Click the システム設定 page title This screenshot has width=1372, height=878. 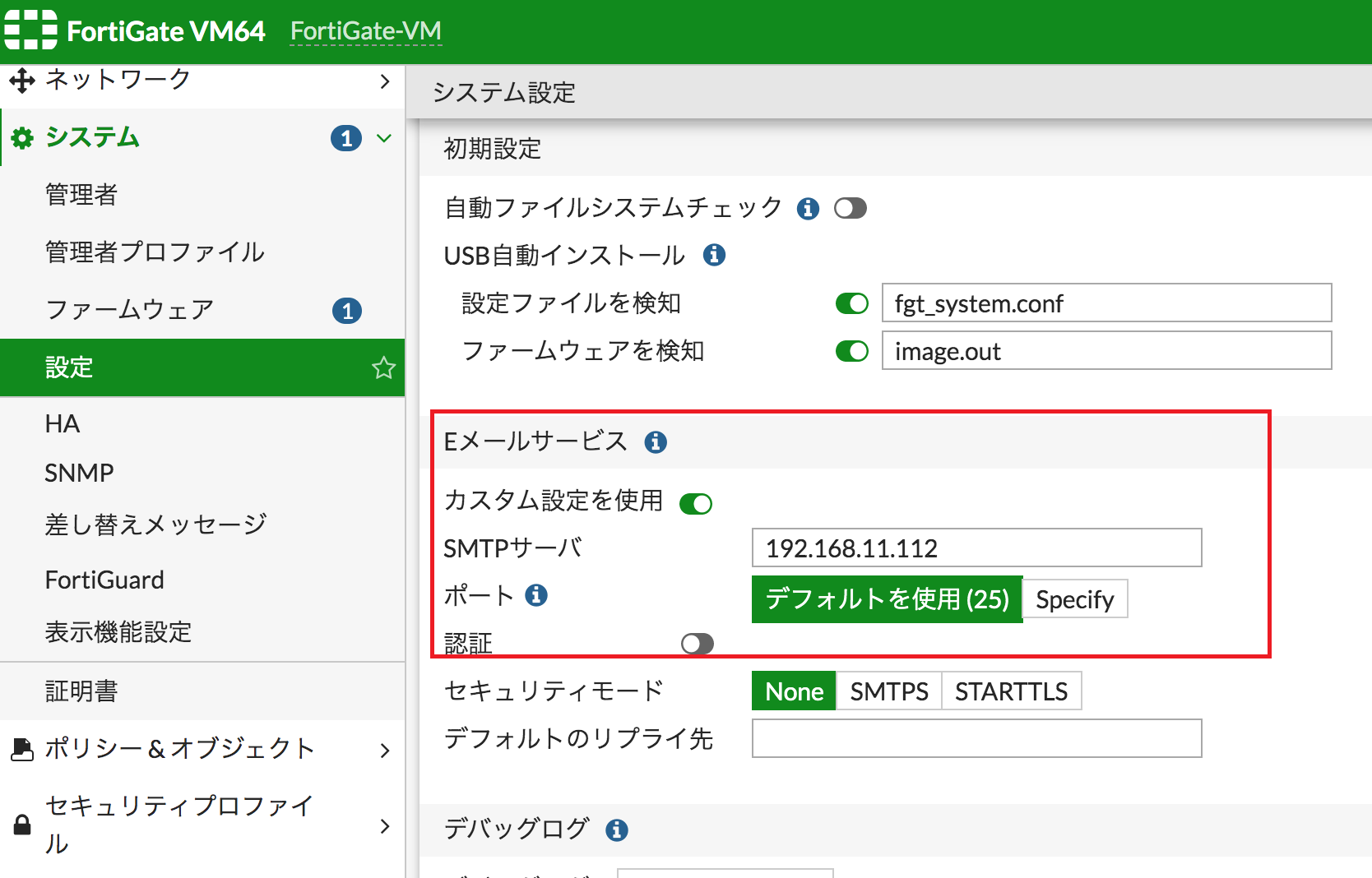(504, 92)
